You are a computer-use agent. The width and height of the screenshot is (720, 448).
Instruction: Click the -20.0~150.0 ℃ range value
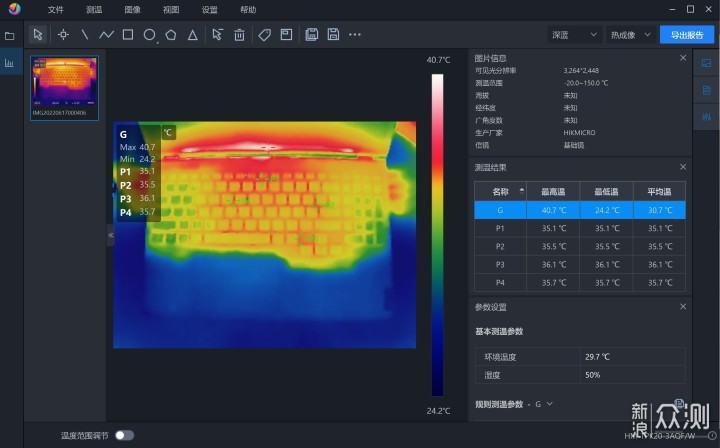coord(586,83)
